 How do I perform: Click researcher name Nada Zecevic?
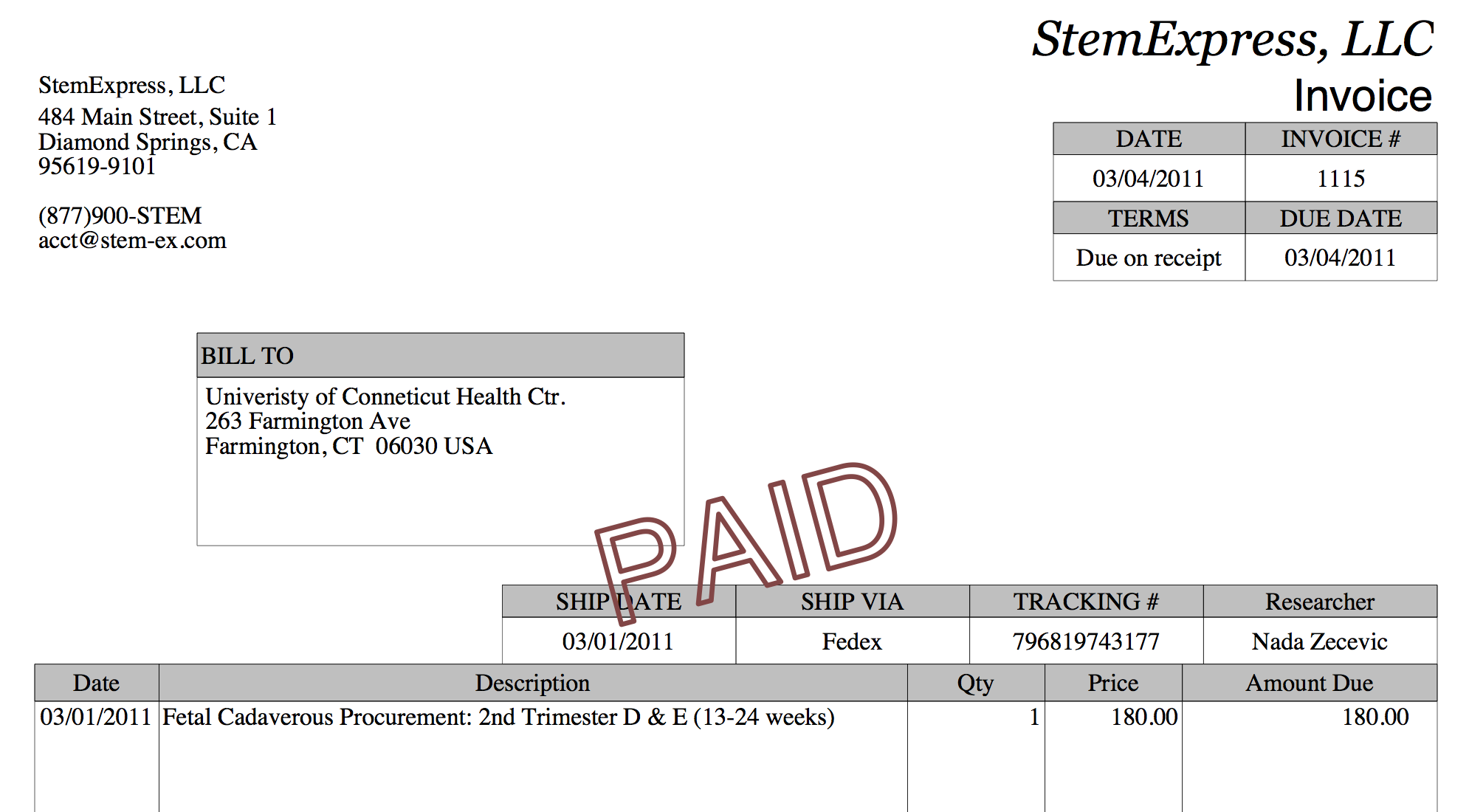(1320, 641)
